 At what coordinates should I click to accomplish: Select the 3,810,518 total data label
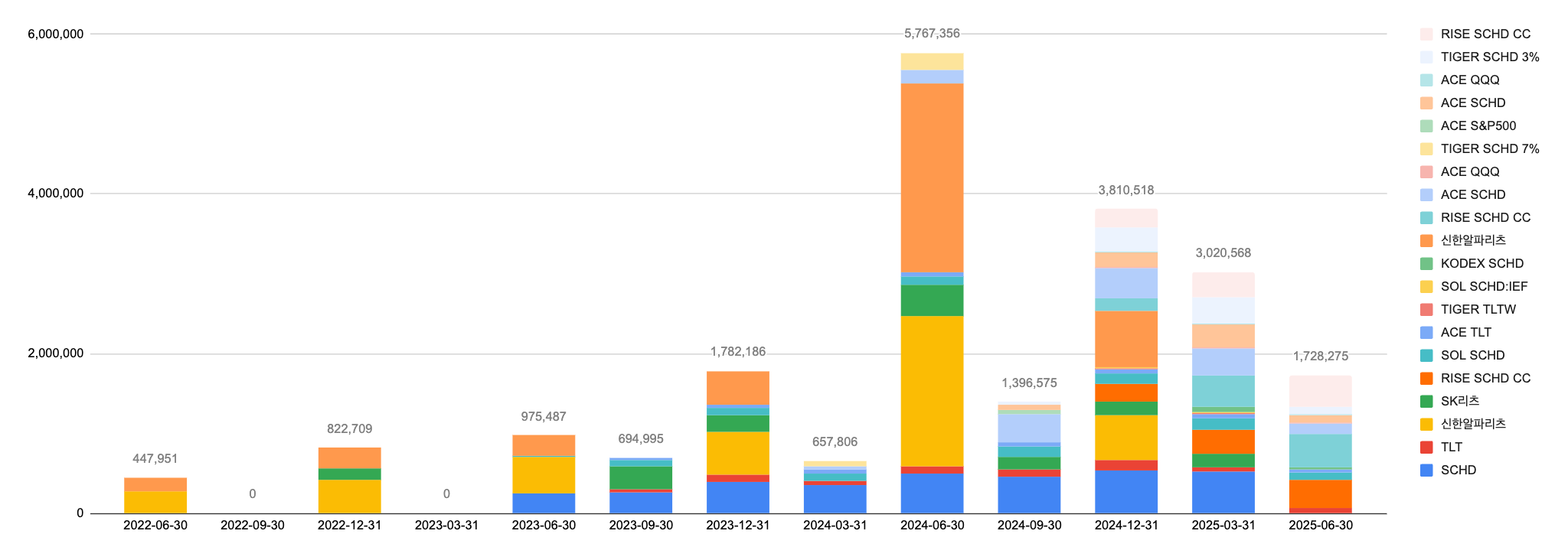(x=1125, y=190)
